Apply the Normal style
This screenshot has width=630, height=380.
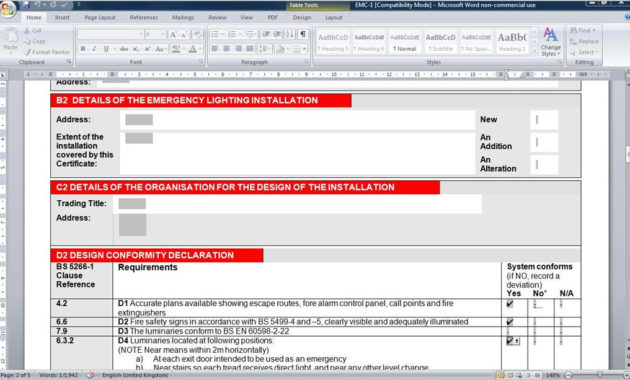[405, 42]
